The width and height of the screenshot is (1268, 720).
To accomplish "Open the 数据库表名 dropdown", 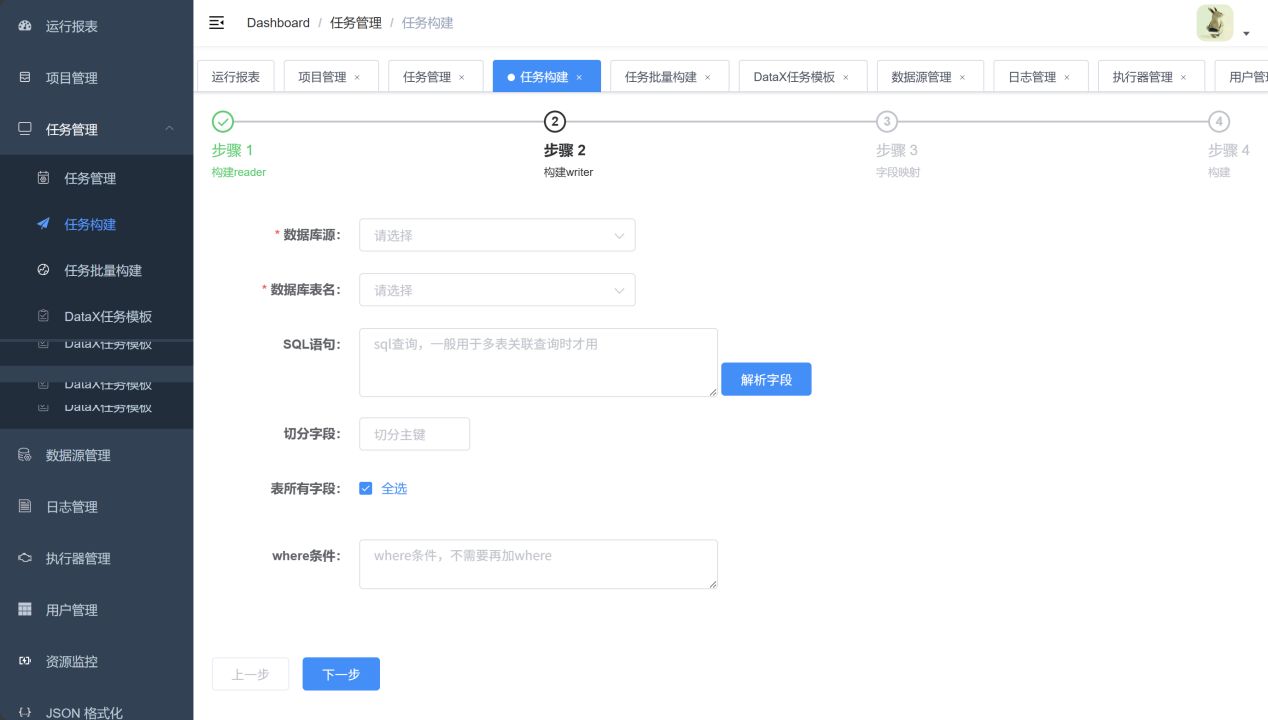I will 497,290.
